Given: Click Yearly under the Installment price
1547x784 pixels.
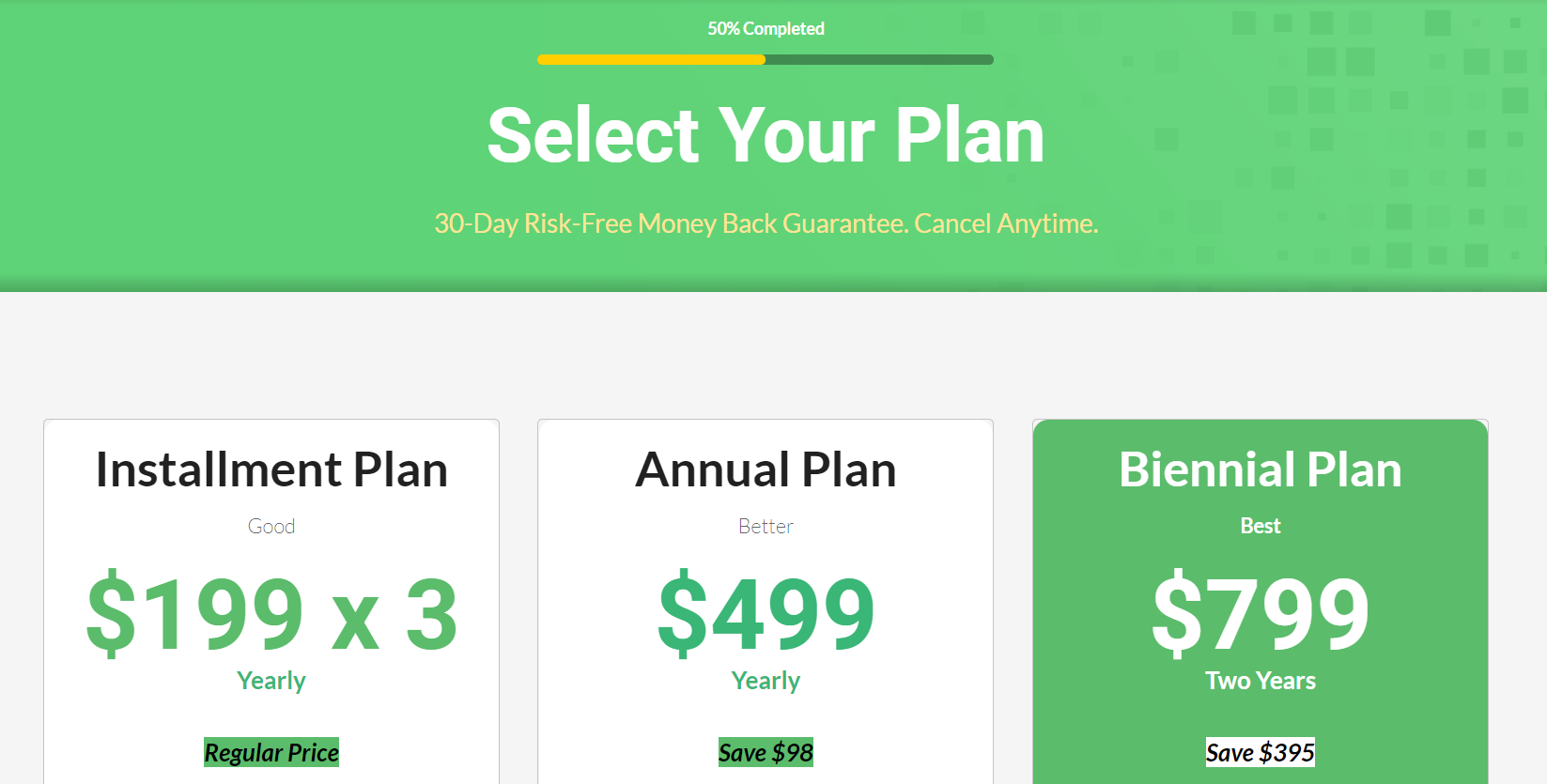Looking at the screenshot, I should (271, 681).
